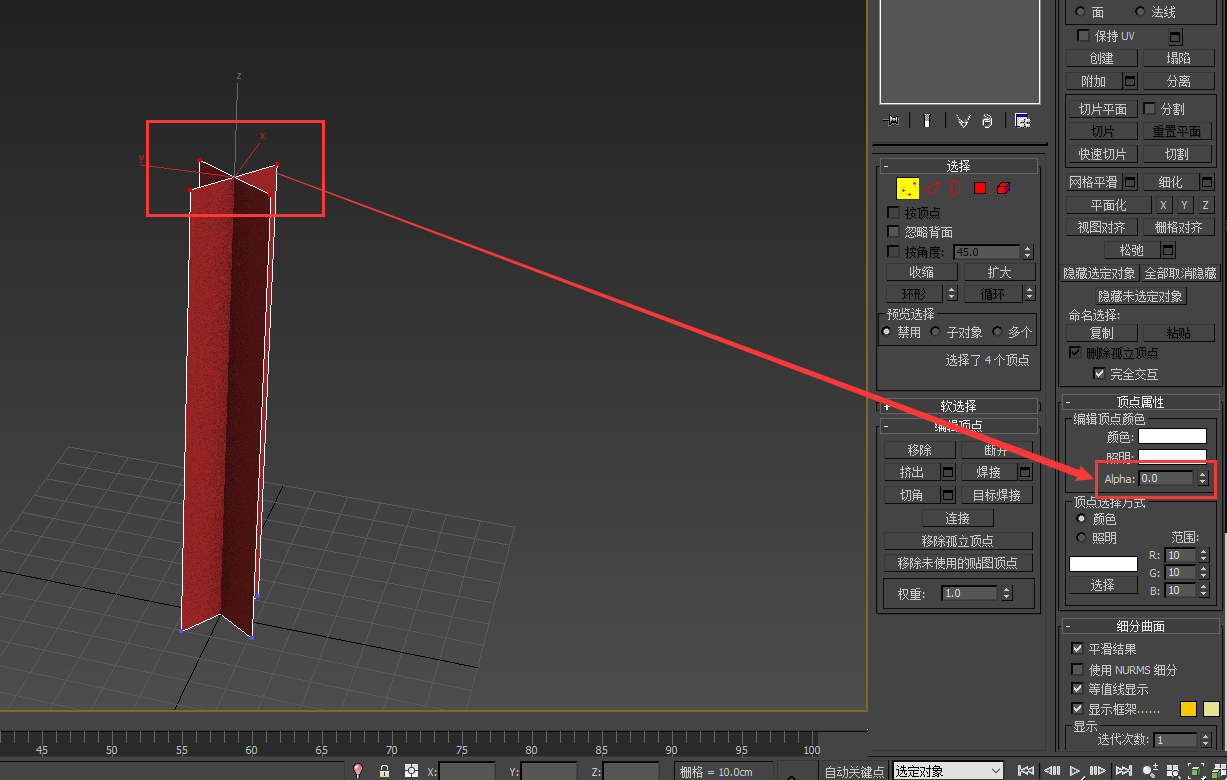Open 细化 (Tessellate) settings box
This screenshot has height=780, width=1227.
[x=1207, y=182]
